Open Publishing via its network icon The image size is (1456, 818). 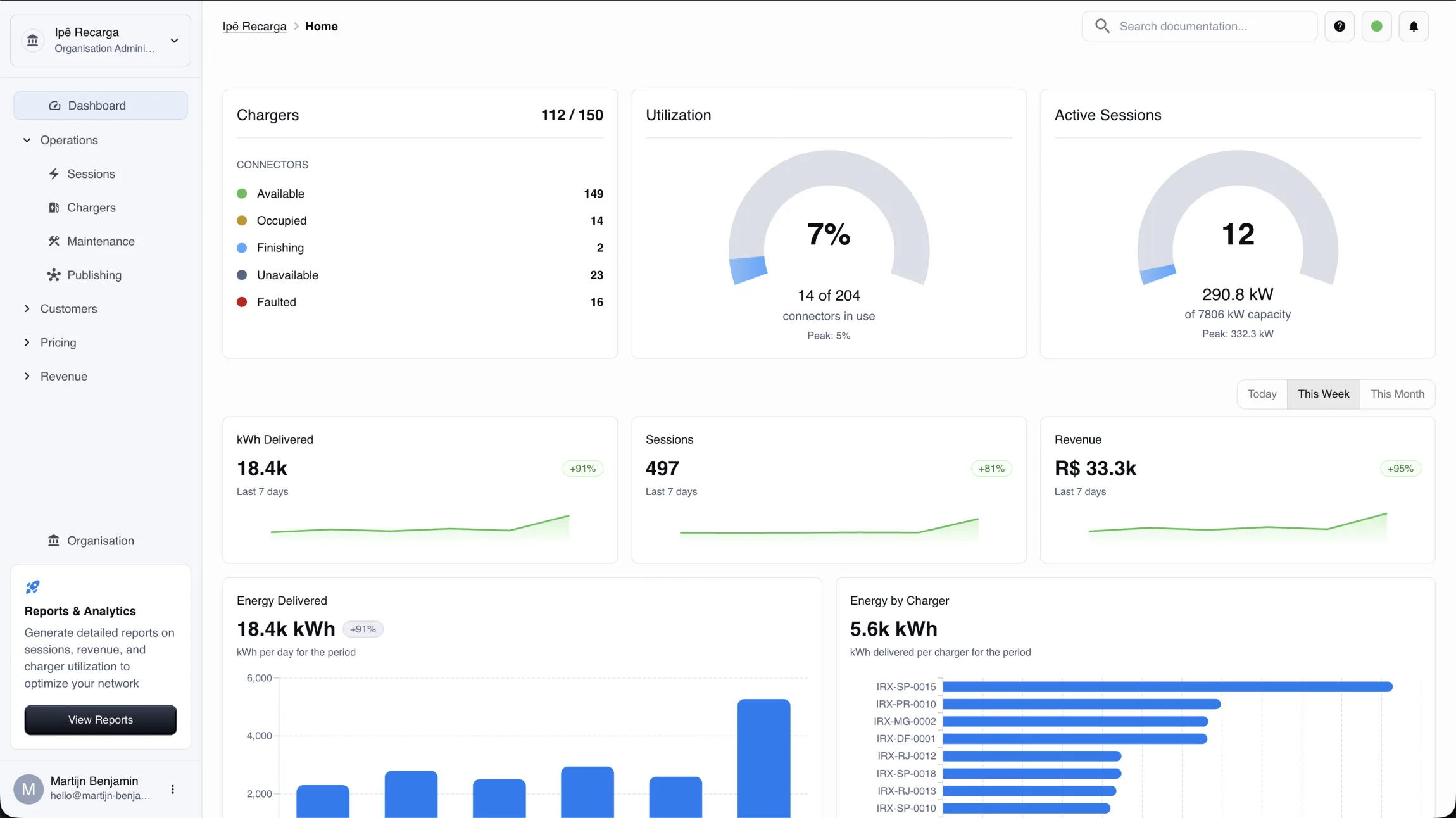54,275
